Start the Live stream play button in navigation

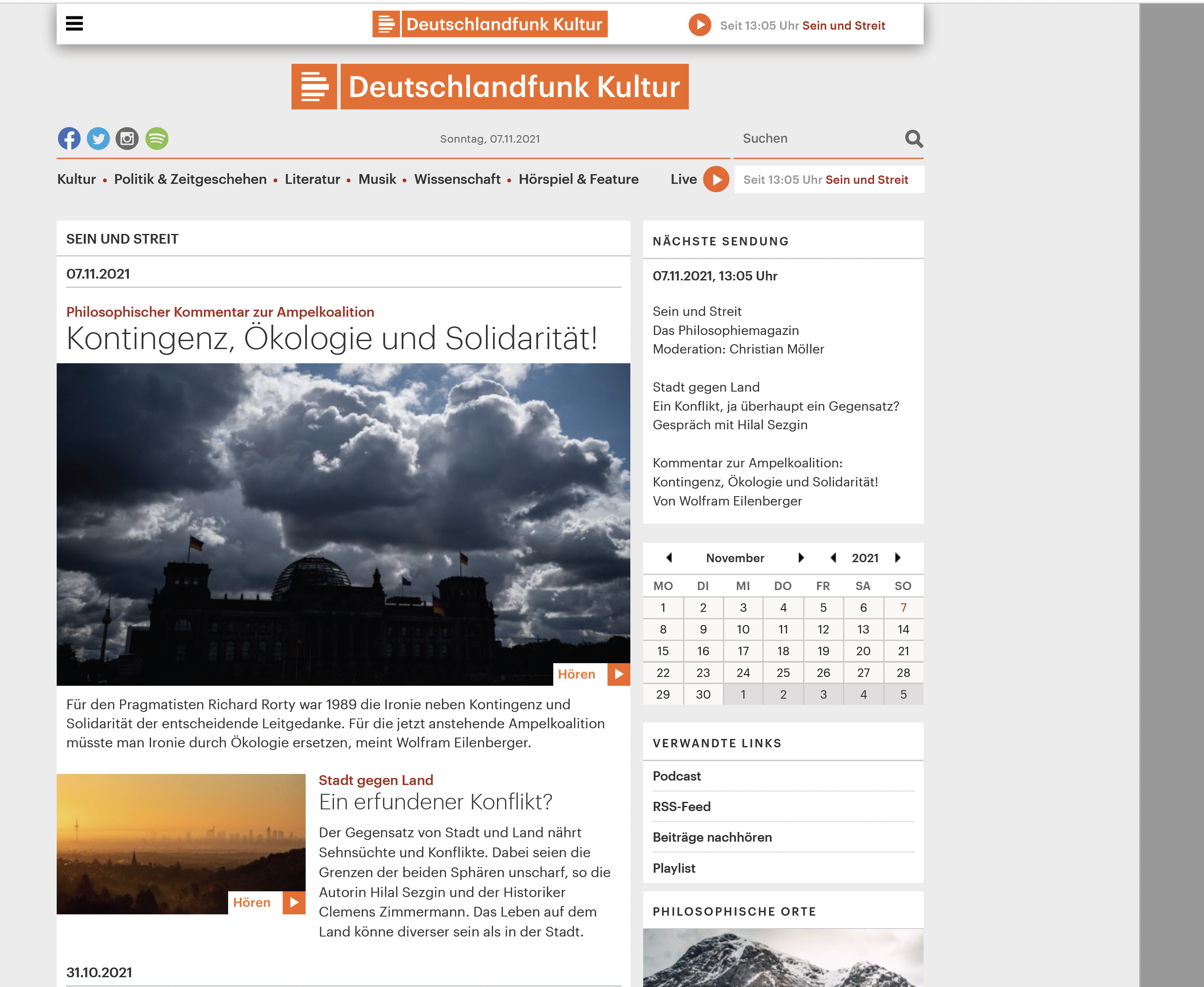coord(716,180)
